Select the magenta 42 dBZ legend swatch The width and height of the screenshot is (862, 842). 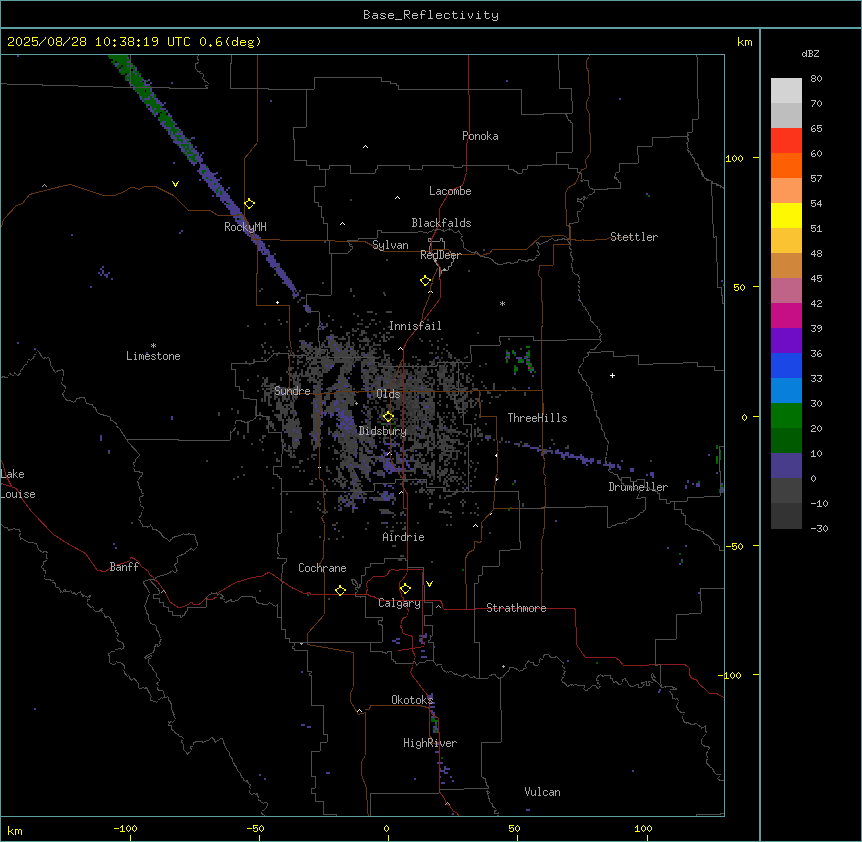tap(786, 315)
